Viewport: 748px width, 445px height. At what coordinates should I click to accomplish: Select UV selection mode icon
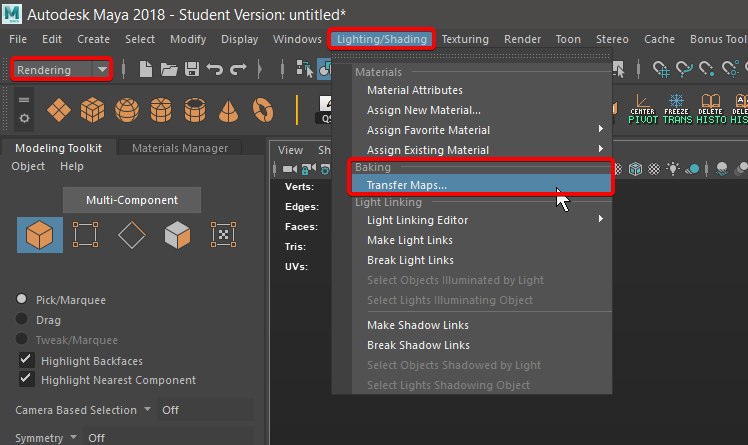point(223,234)
